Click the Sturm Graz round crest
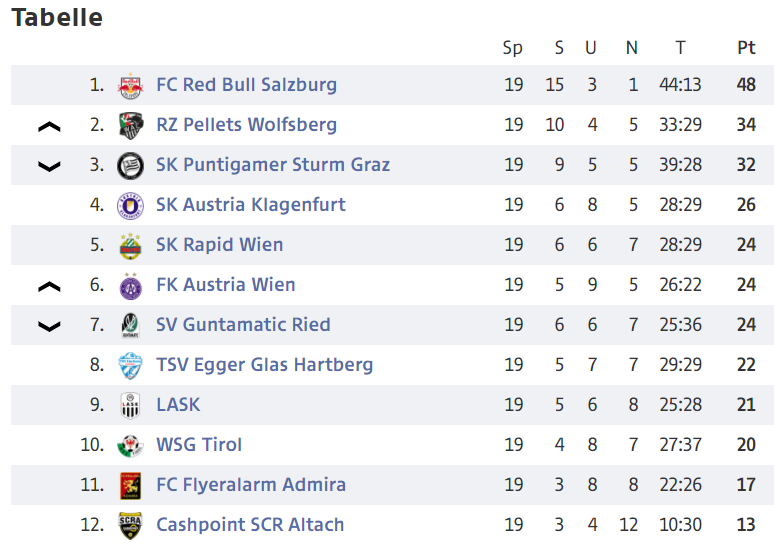Screen dimensions: 781x548 click(x=130, y=165)
